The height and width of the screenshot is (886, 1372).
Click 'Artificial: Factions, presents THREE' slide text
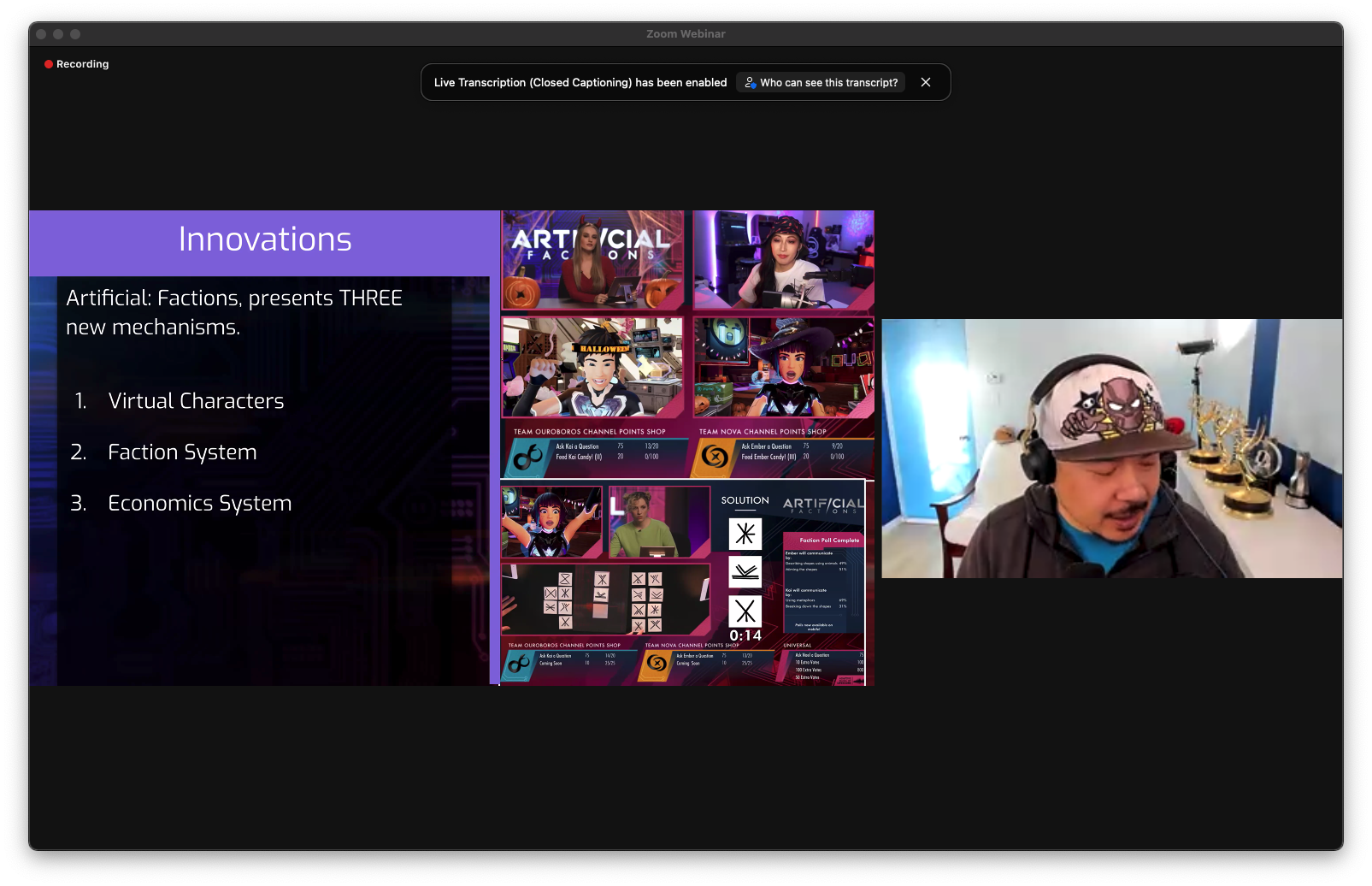(x=234, y=298)
